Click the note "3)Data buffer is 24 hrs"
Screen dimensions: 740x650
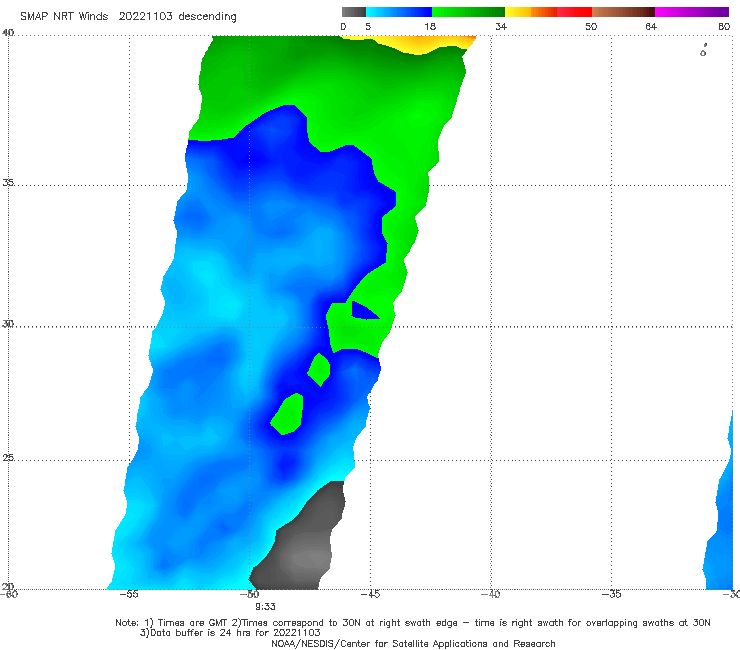230,633
